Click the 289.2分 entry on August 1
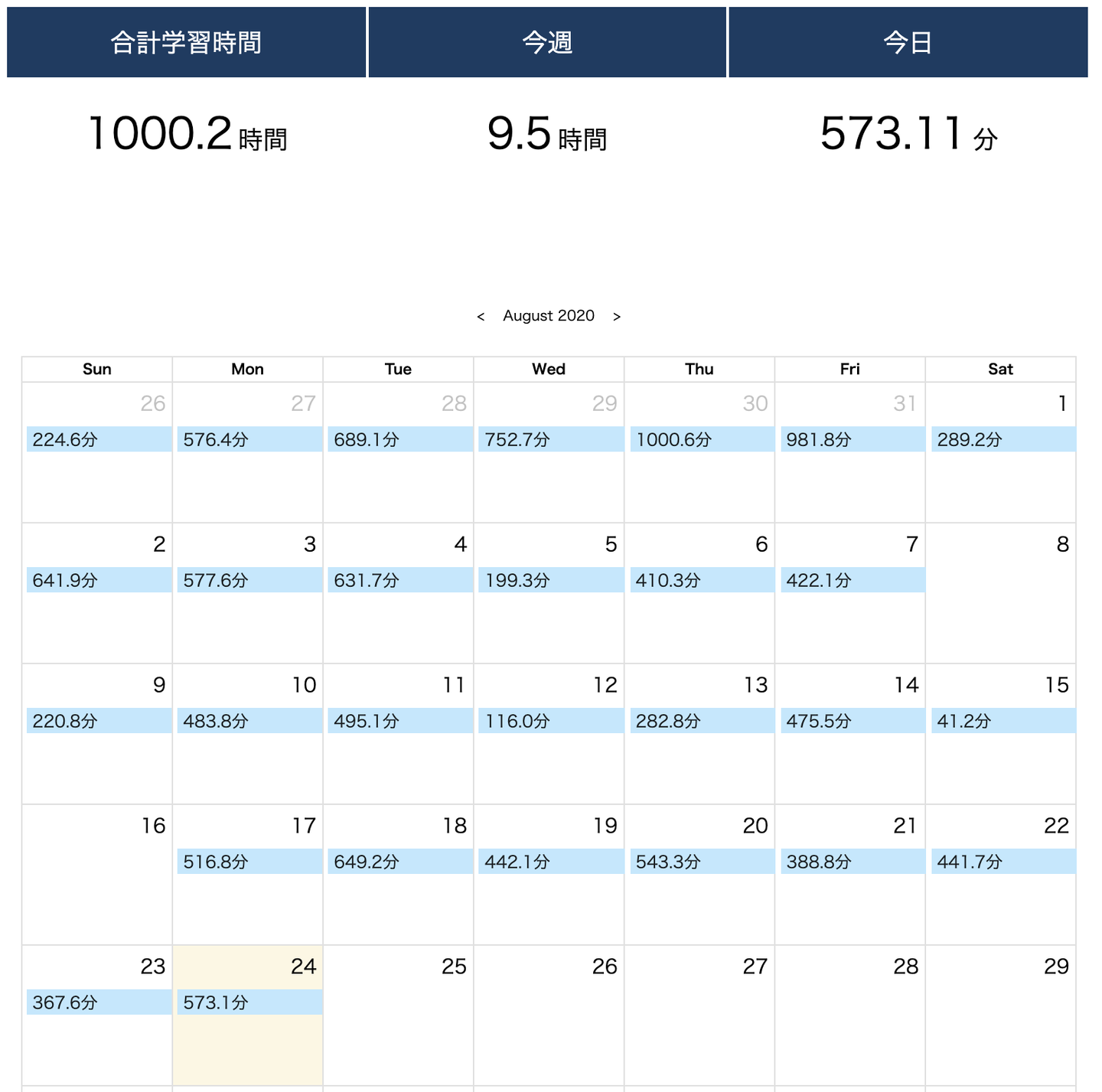The image size is (1102, 1092). pos(1002,439)
